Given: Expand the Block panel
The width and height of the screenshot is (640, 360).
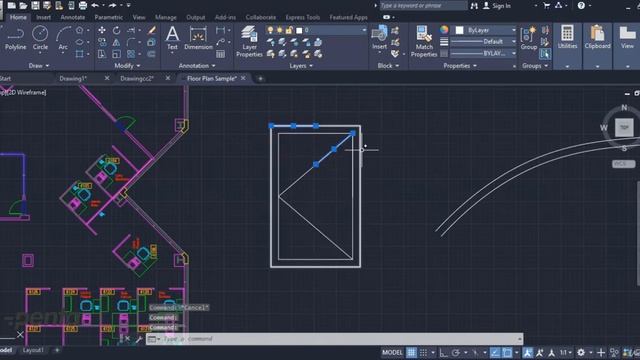Looking at the screenshot, I should (388, 65).
